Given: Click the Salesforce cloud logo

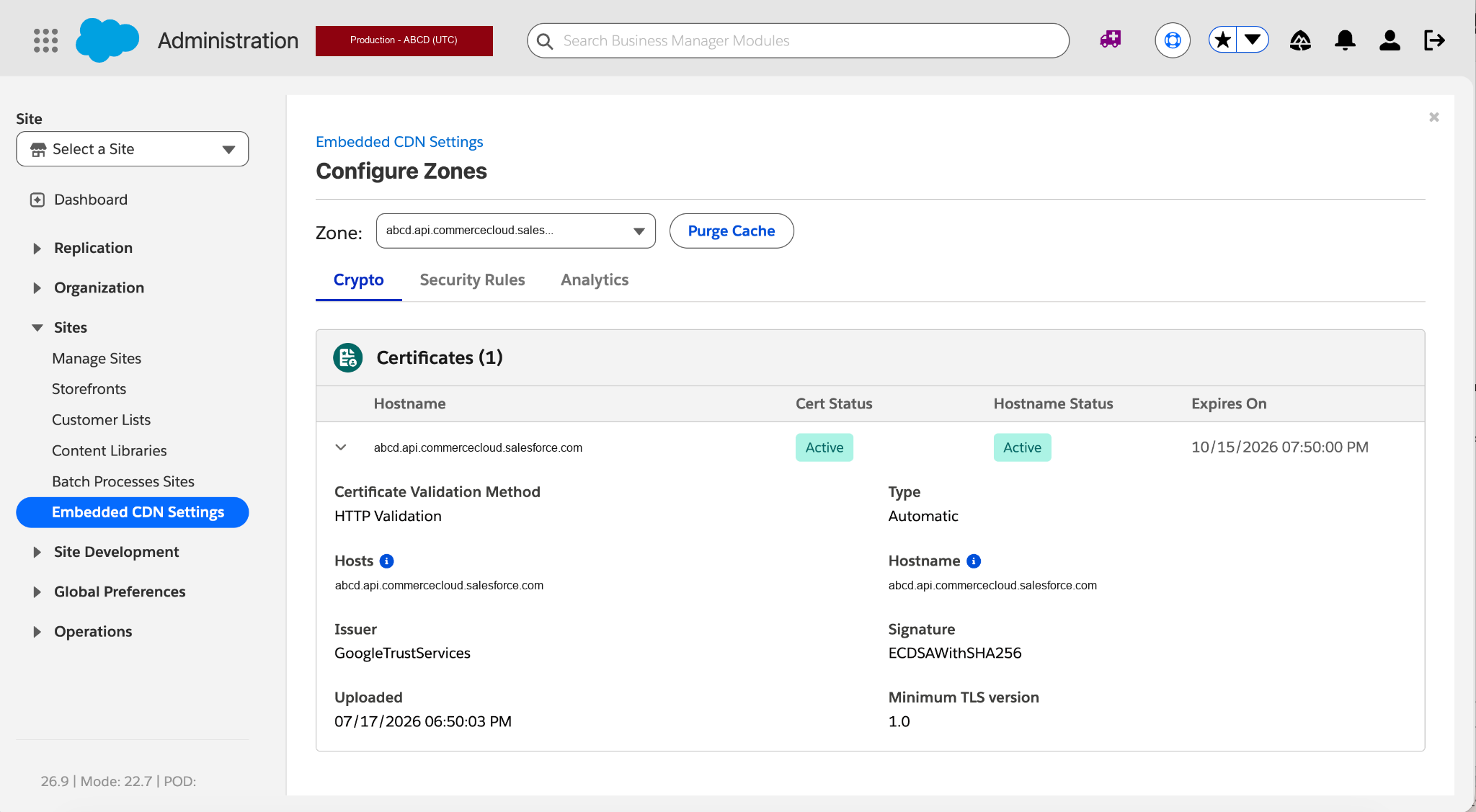Looking at the screenshot, I should pyautogui.click(x=107, y=40).
